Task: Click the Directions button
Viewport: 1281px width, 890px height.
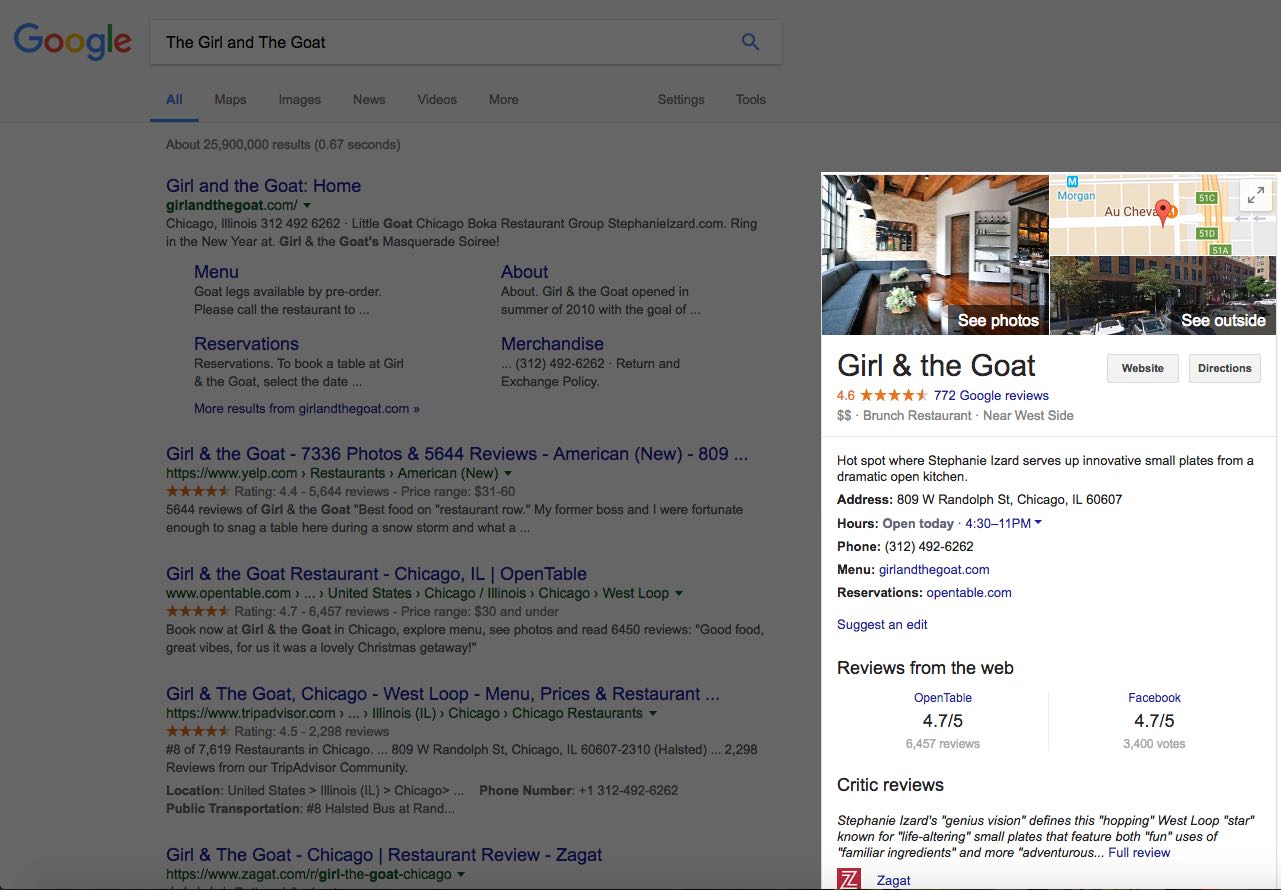Action: point(1225,368)
